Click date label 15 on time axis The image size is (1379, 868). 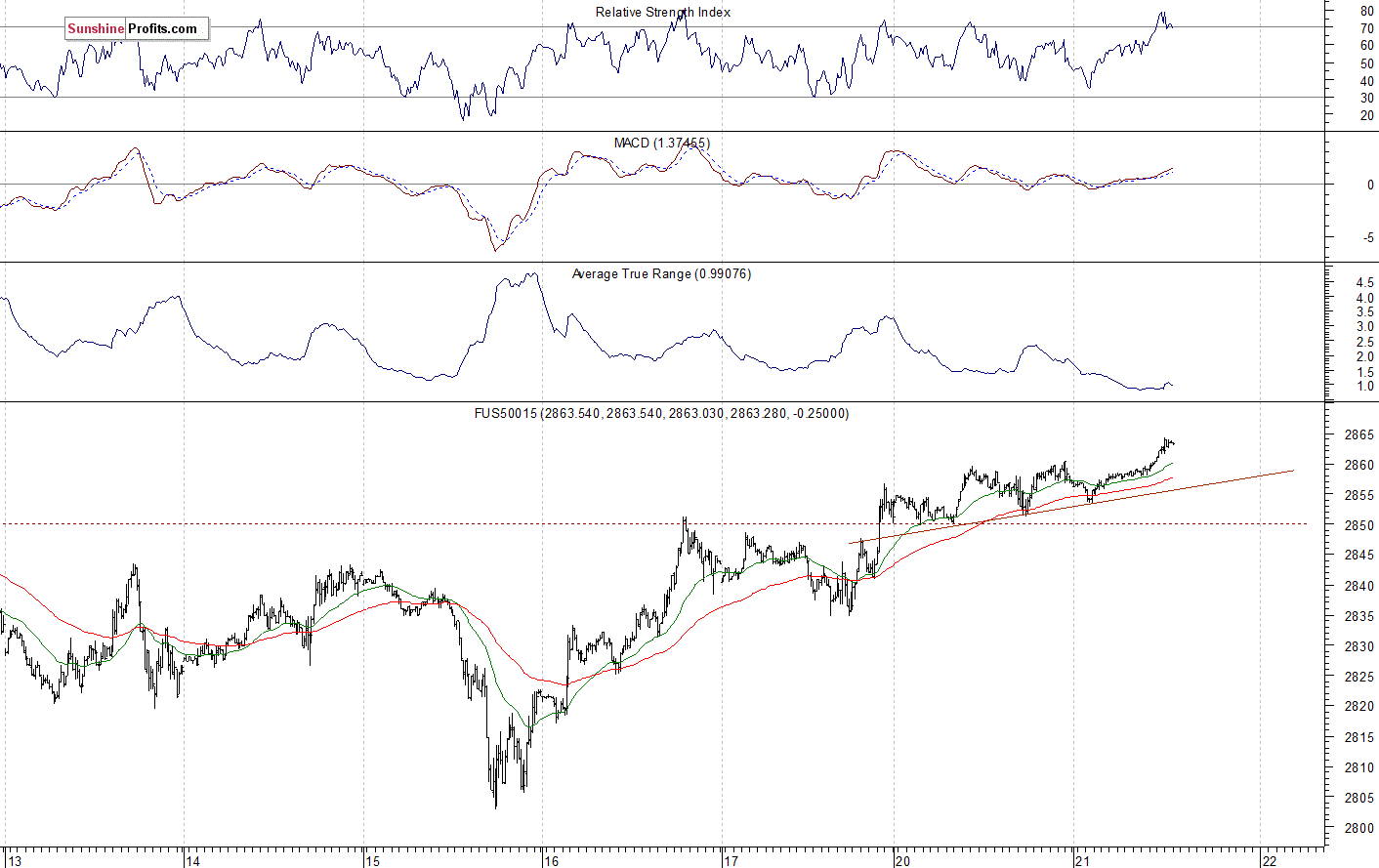[372, 861]
